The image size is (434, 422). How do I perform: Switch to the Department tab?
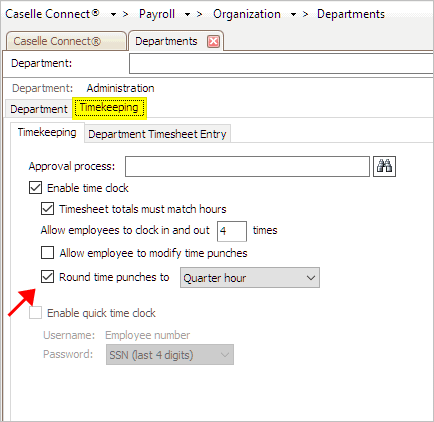(x=39, y=109)
